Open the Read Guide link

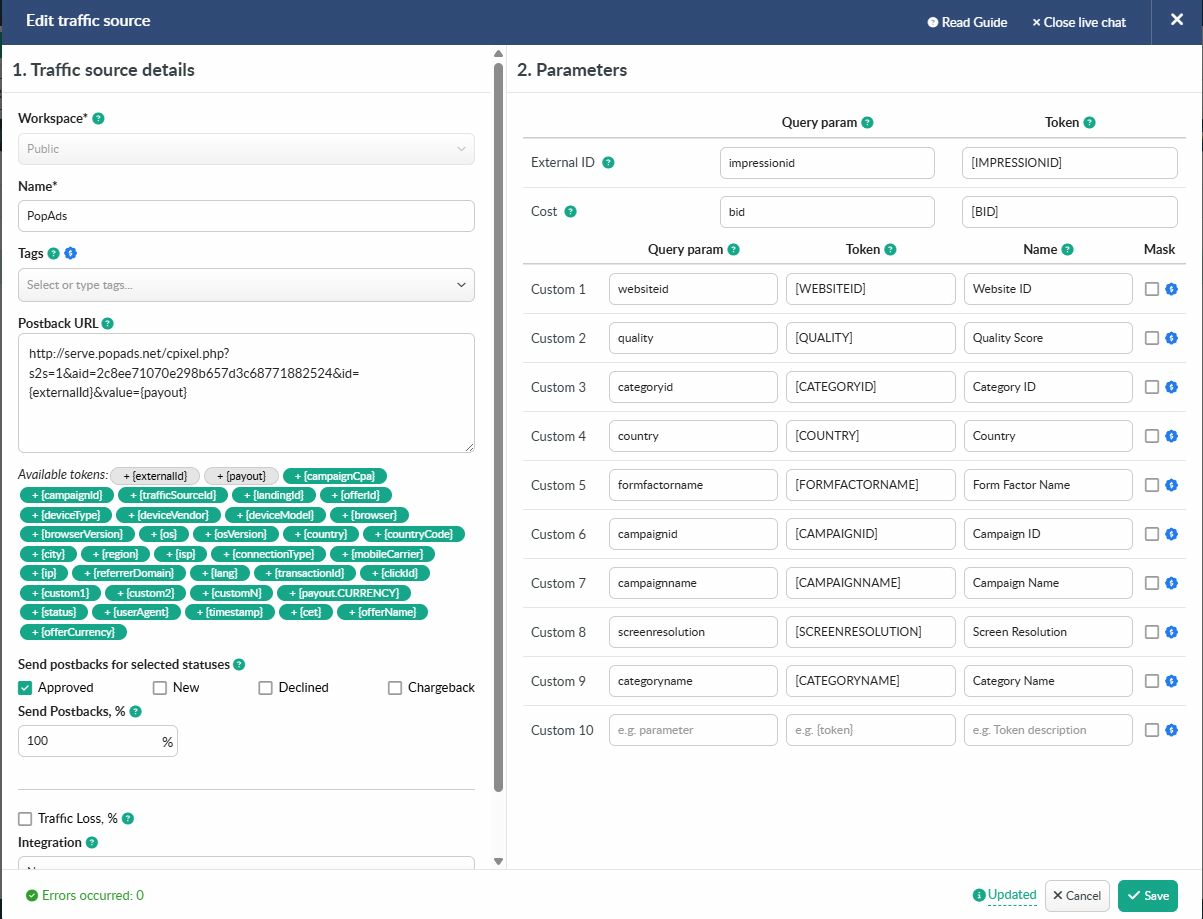tap(967, 22)
